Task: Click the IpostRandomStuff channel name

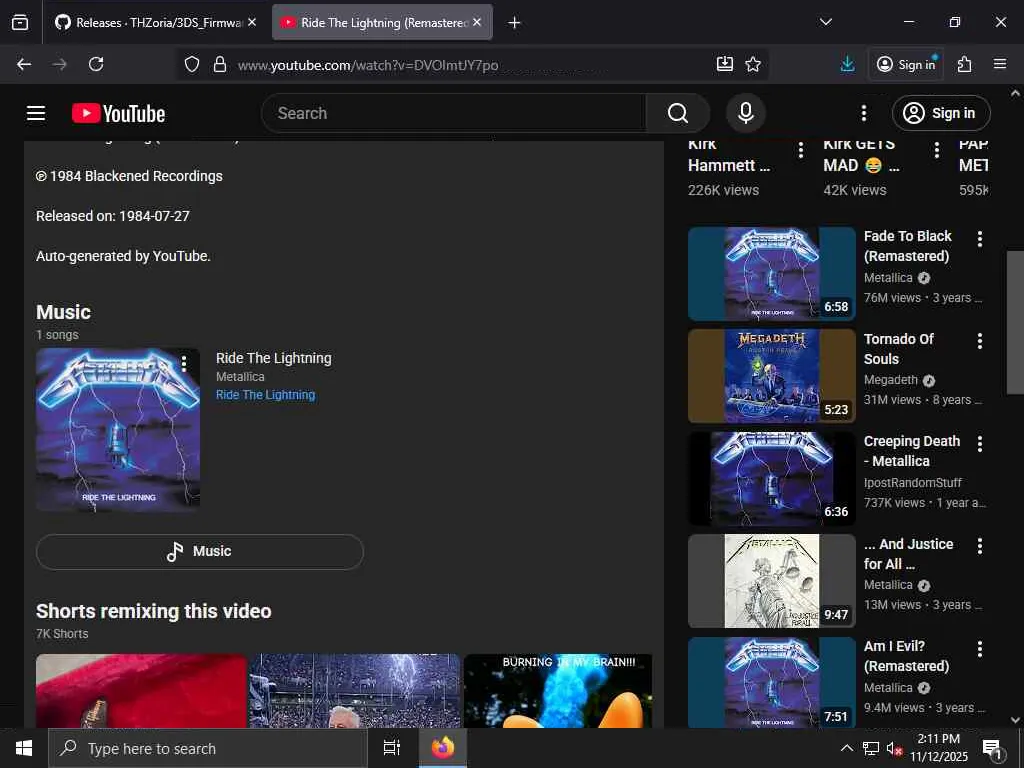Action: click(912, 483)
